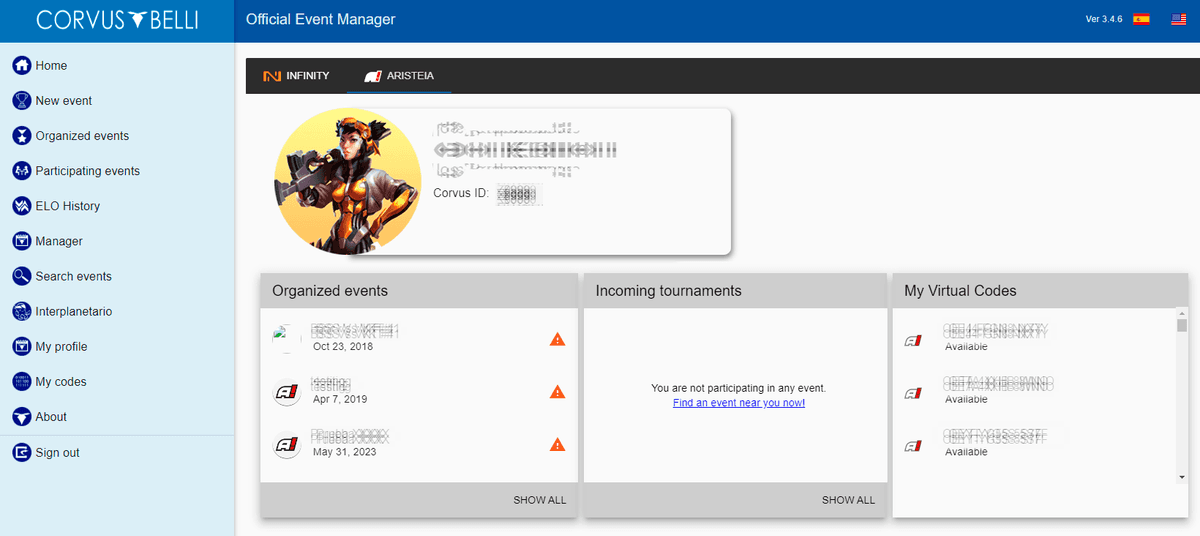Click scroll-down arrow in My Virtual Codes
1200x536 pixels.
pos(1182,478)
